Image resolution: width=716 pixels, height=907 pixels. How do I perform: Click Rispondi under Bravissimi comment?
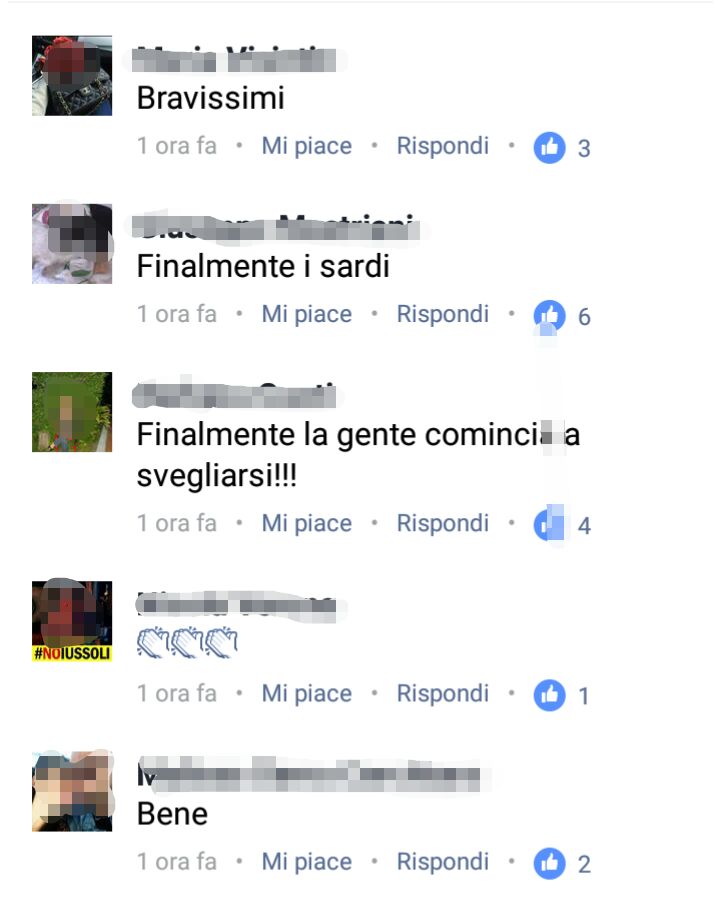(x=442, y=146)
